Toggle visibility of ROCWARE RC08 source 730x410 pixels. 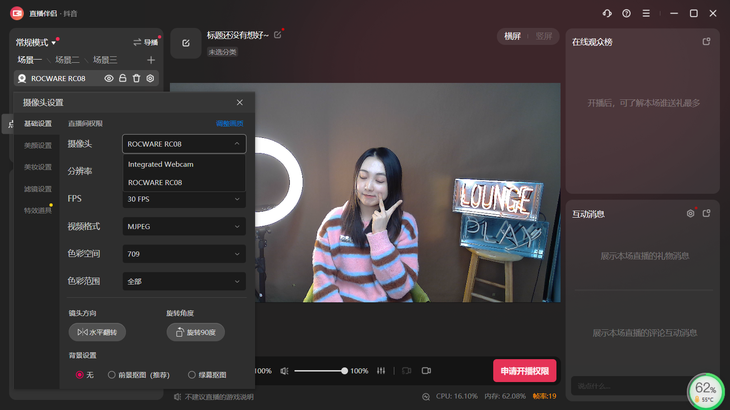[x=109, y=78]
